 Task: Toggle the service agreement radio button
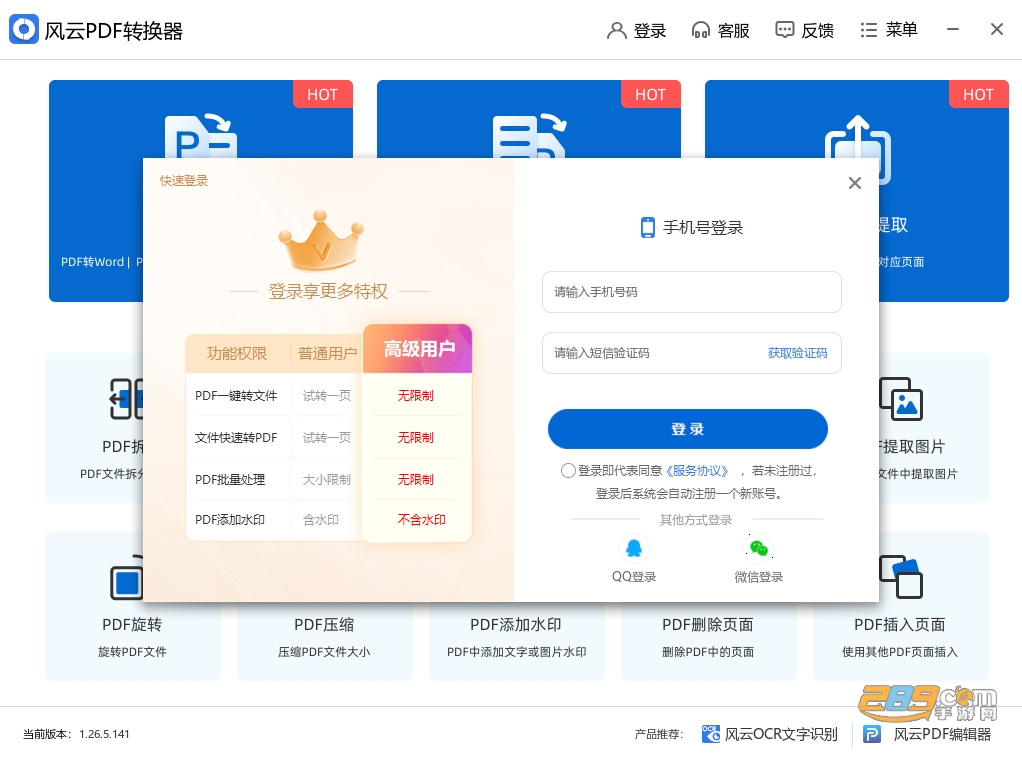[x=568, y=470]
